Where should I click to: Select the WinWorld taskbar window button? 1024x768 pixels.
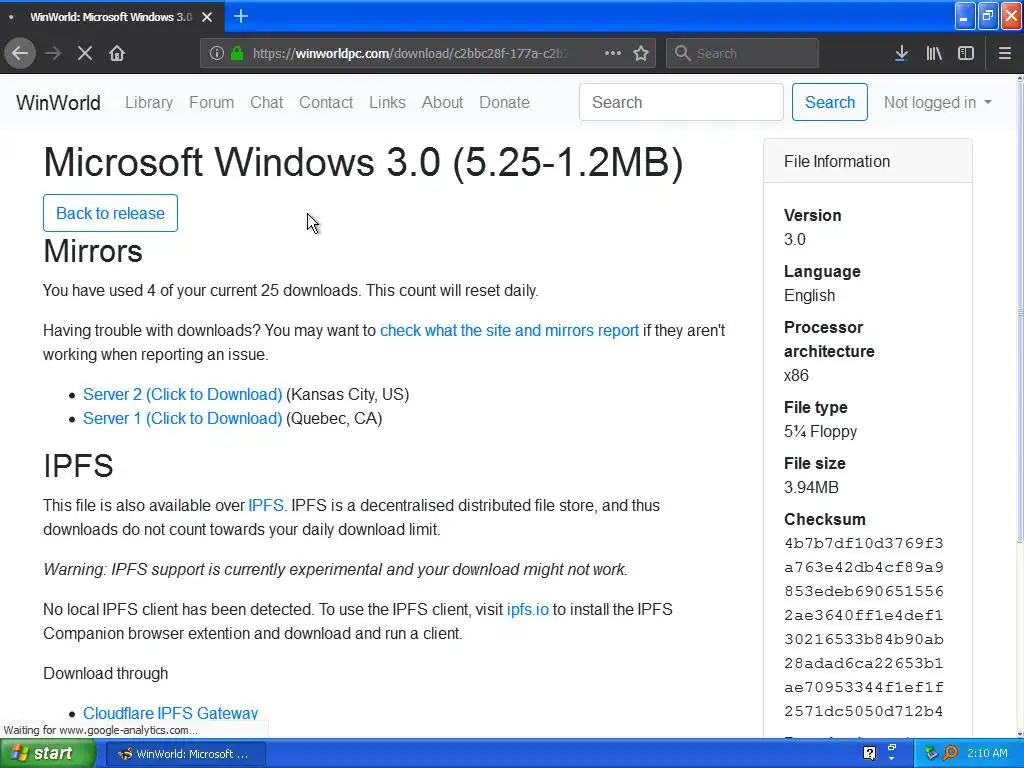click(x=185, y=754)
